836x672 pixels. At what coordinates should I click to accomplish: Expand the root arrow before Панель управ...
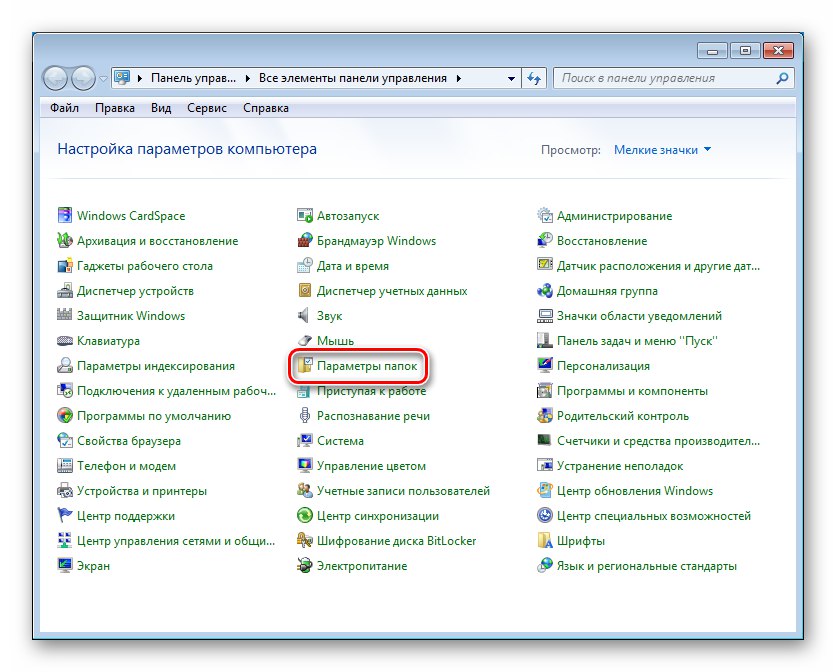139,78
